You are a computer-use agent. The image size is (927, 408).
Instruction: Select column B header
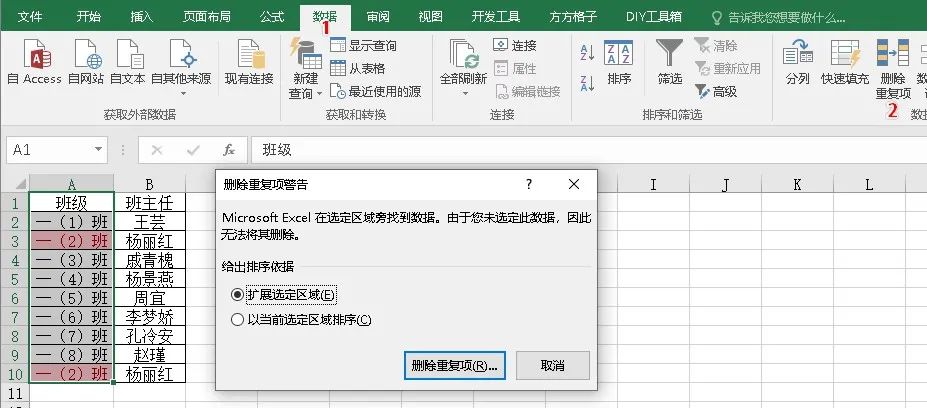pyautogui.click(x=150, y=184)
